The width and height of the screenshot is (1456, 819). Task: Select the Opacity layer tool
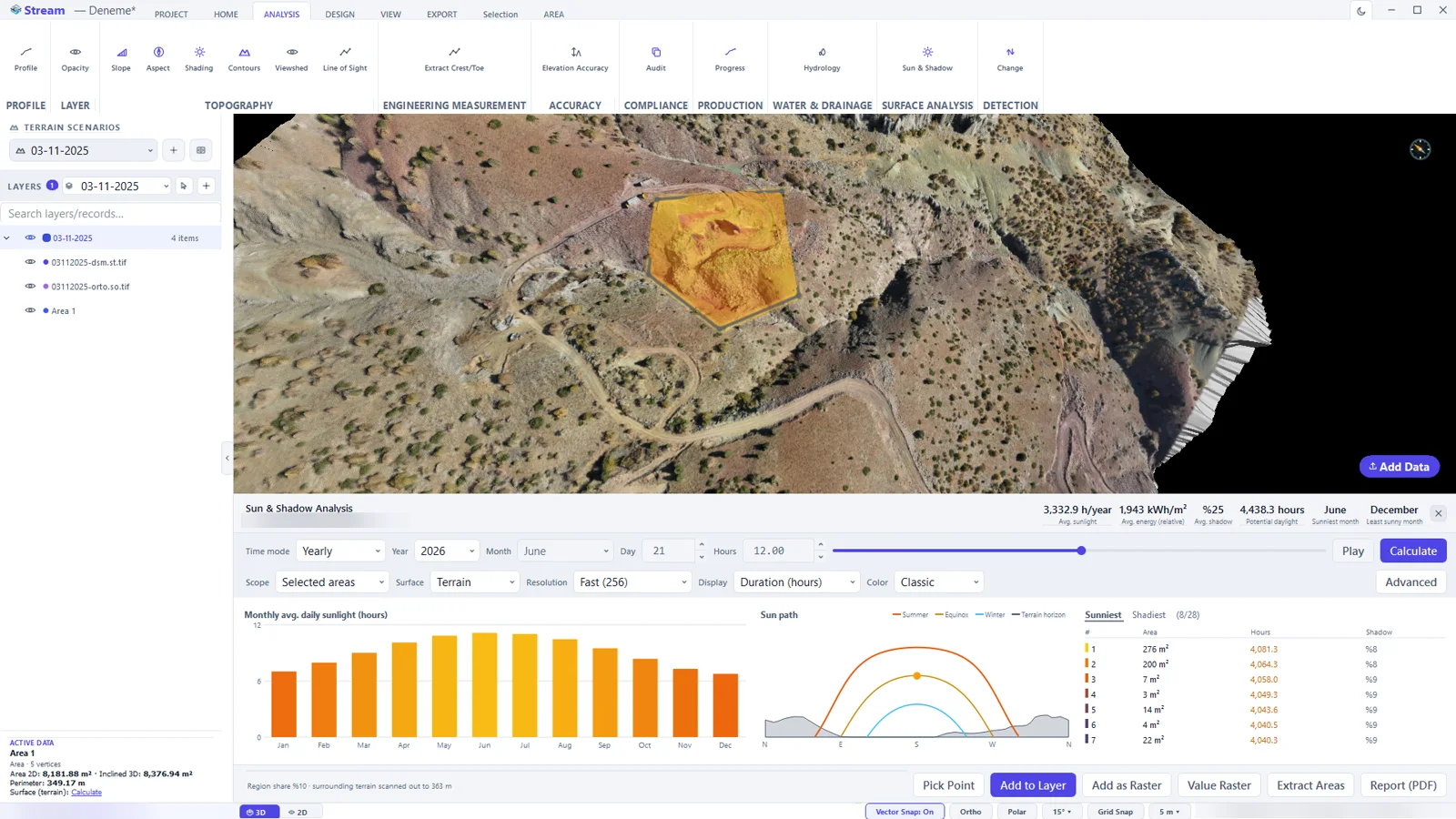pos(75,59)
